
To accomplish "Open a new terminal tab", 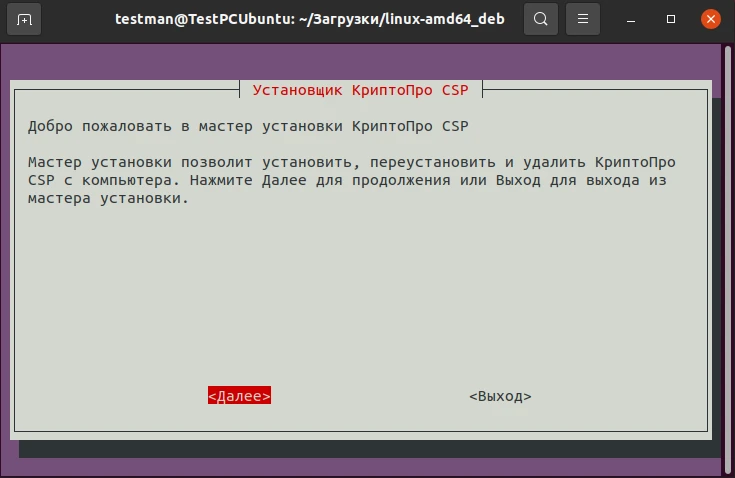I will tap(24, 19).
